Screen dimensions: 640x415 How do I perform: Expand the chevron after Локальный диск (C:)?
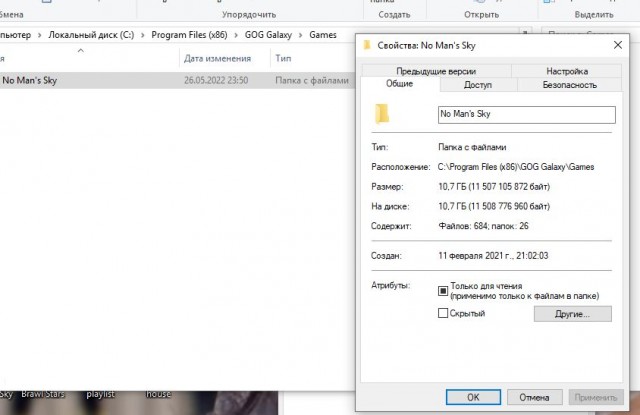click(142, 36)
